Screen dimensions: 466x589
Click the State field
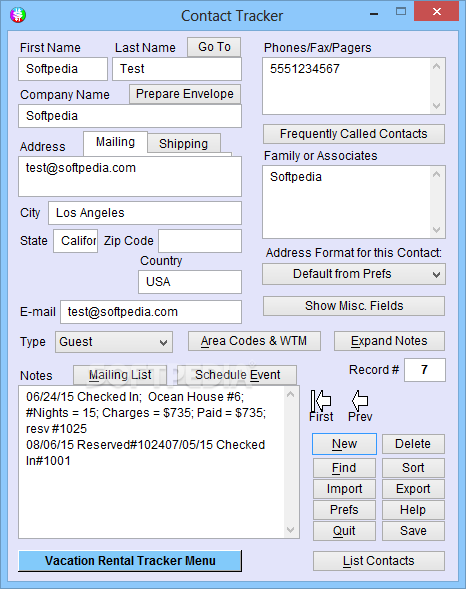coord(75,241)
